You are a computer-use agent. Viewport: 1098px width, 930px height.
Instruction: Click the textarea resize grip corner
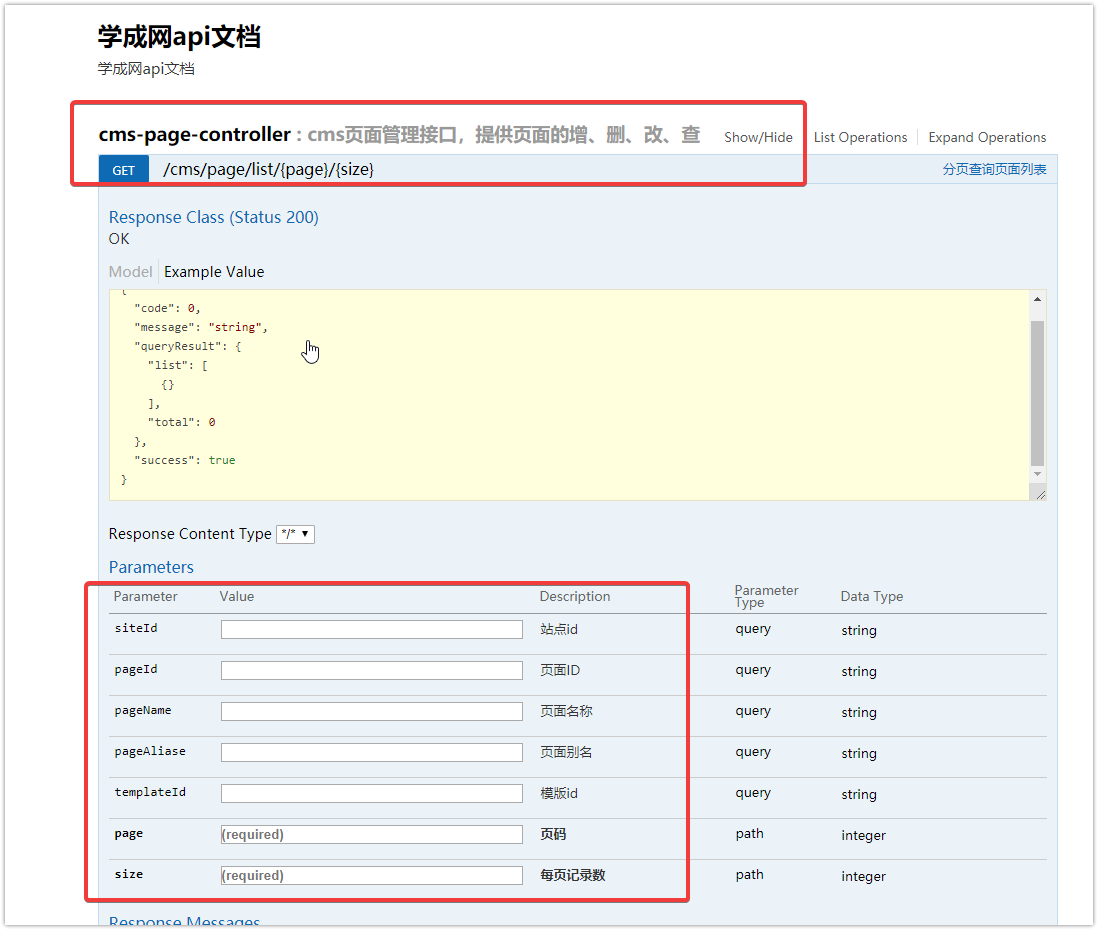point(1040,494)
